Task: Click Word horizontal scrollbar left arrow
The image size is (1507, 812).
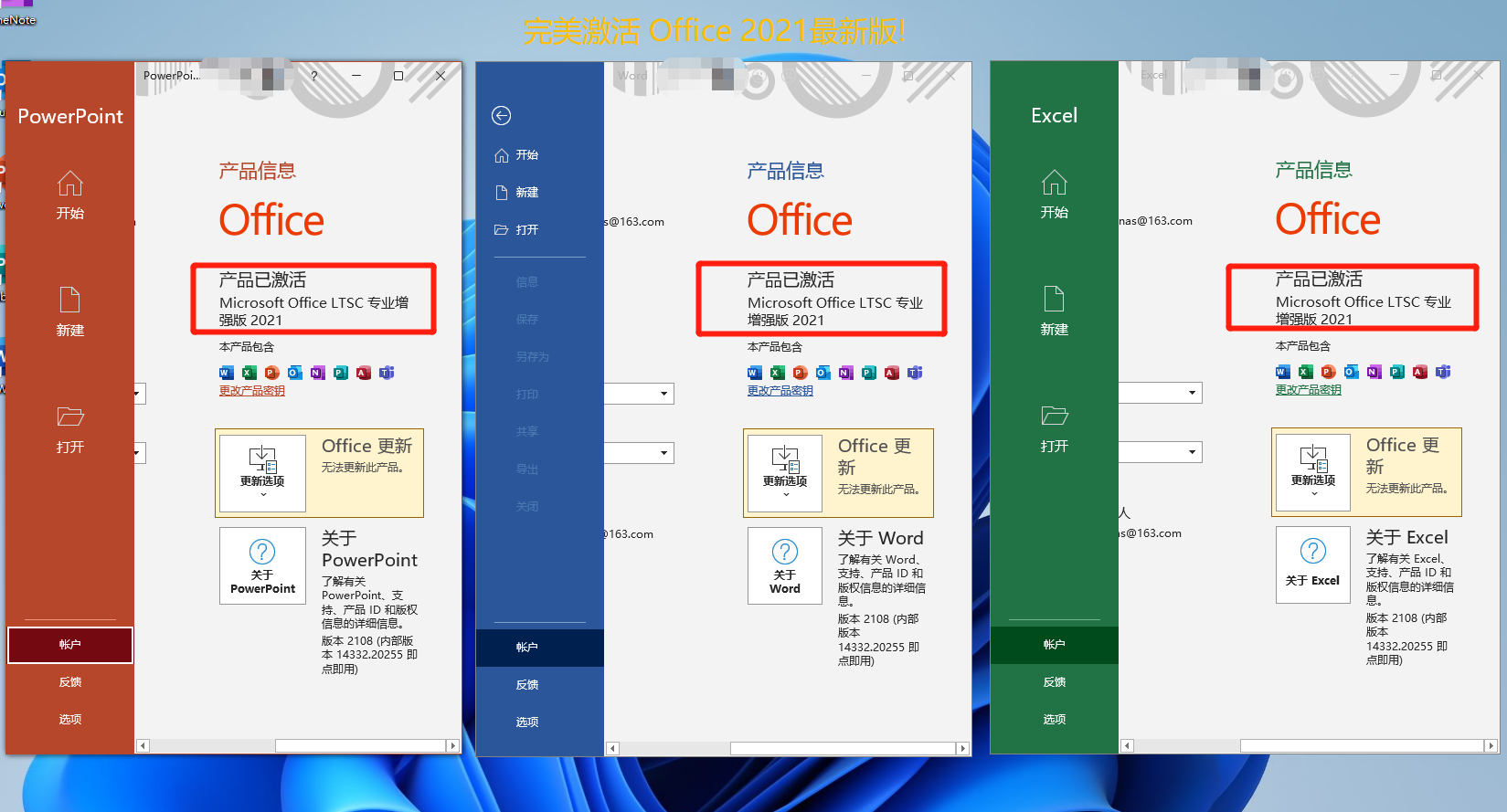Action: pos(613,749)
